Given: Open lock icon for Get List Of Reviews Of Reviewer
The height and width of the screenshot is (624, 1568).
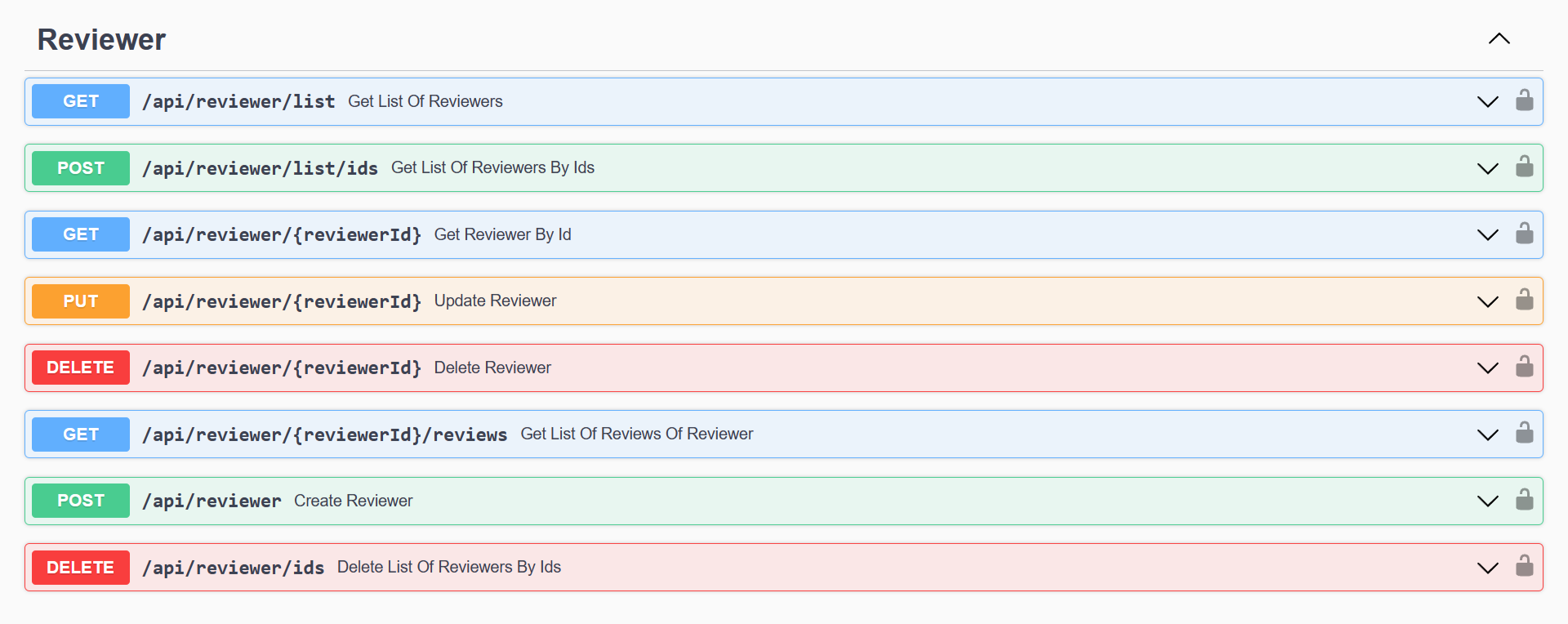Looking at the screenshot, I should [x=1524, y=434].
